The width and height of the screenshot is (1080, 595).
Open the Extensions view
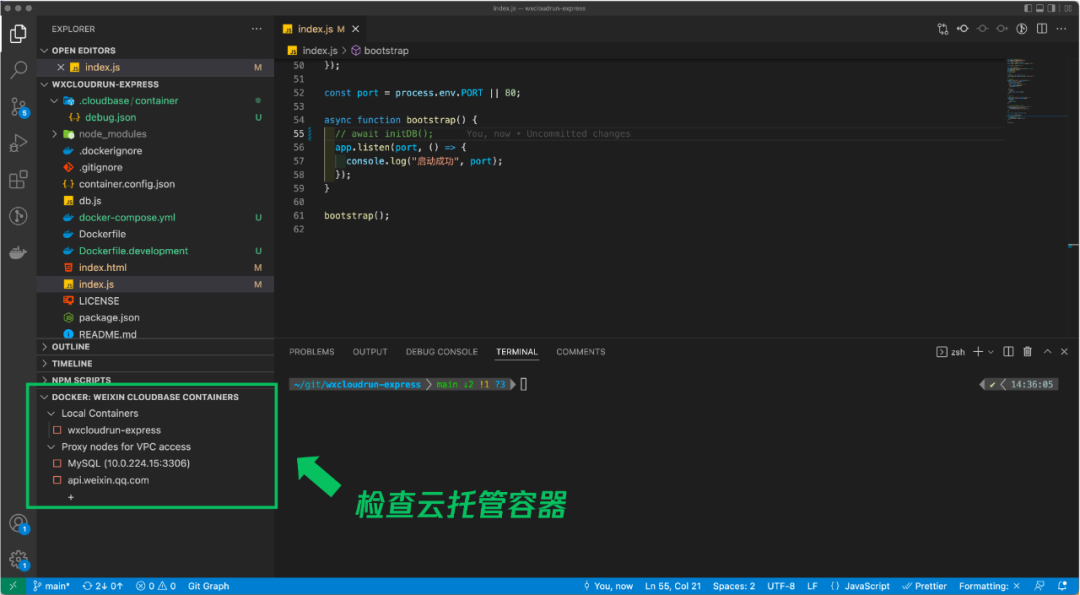click(18, 180)
